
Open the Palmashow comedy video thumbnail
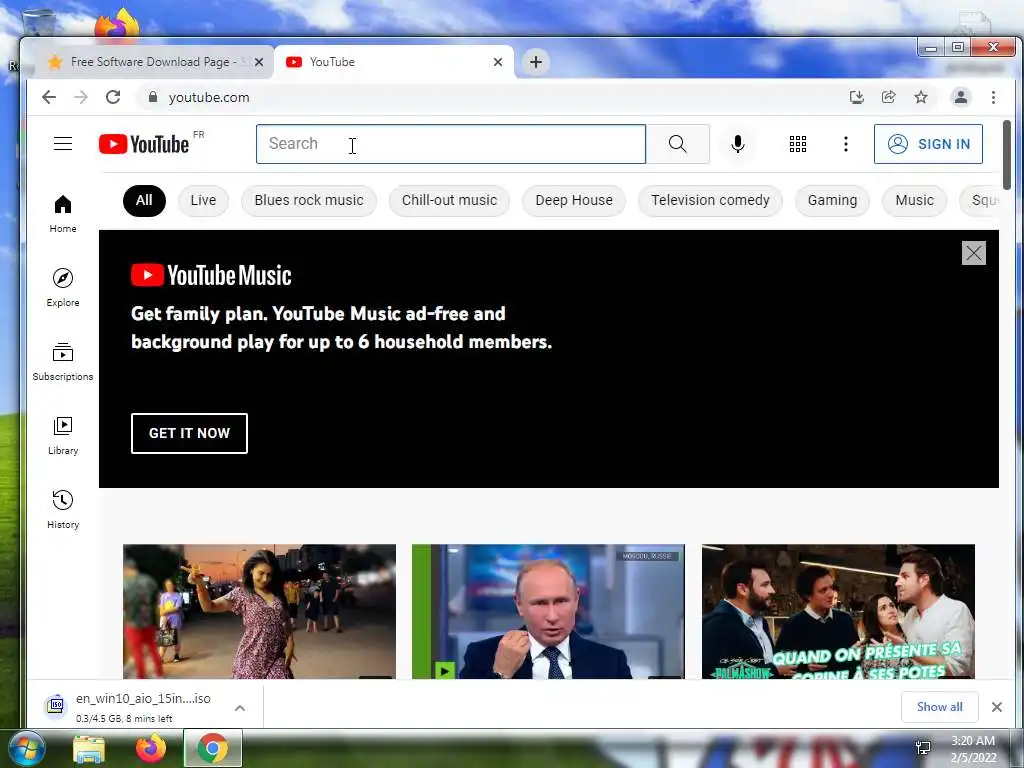click(x=838, y=611)
